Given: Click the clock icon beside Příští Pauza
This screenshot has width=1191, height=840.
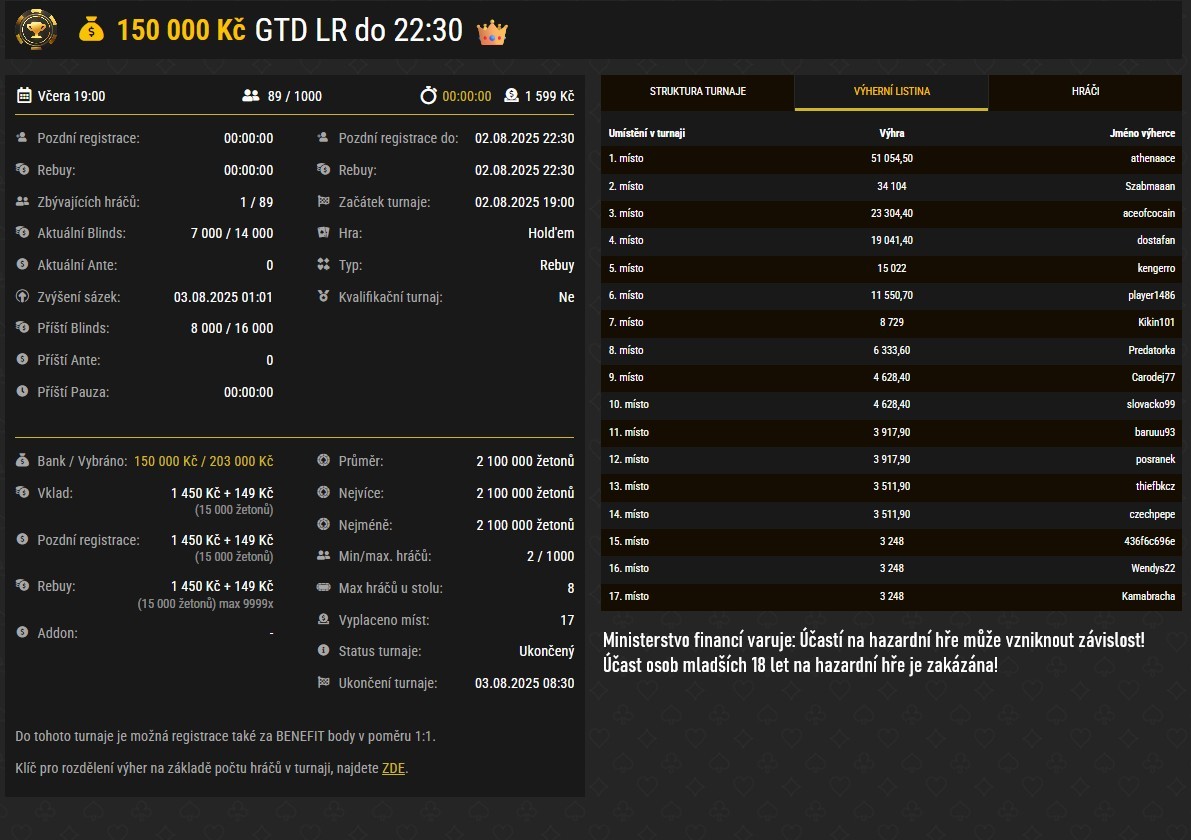Looking at the screenshot, I should point(22,392).
